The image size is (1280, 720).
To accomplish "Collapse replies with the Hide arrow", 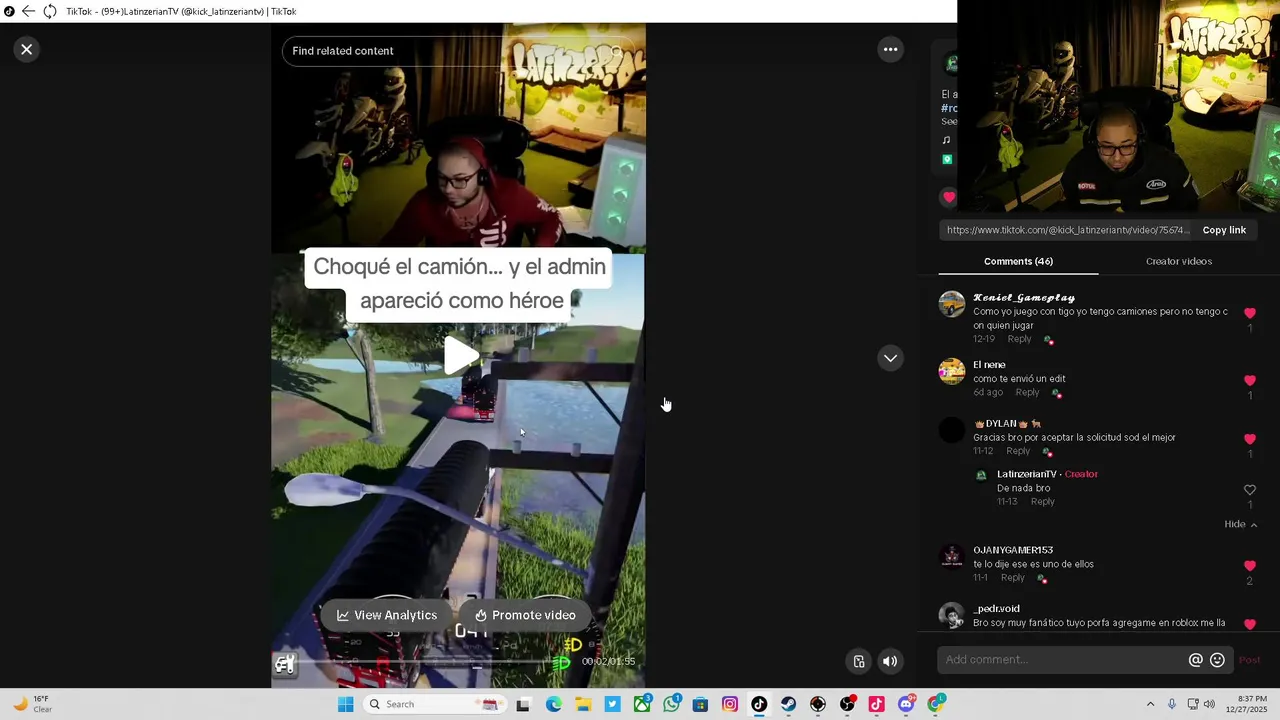I will 1241,524.
